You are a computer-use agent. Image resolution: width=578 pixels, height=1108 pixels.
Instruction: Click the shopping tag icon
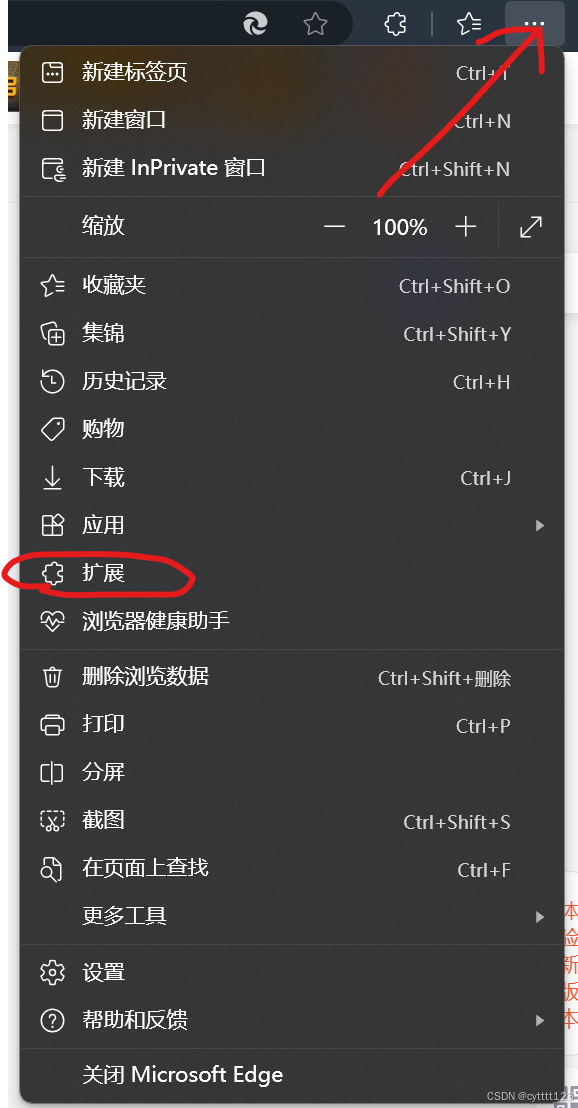(x=53, y=429)
